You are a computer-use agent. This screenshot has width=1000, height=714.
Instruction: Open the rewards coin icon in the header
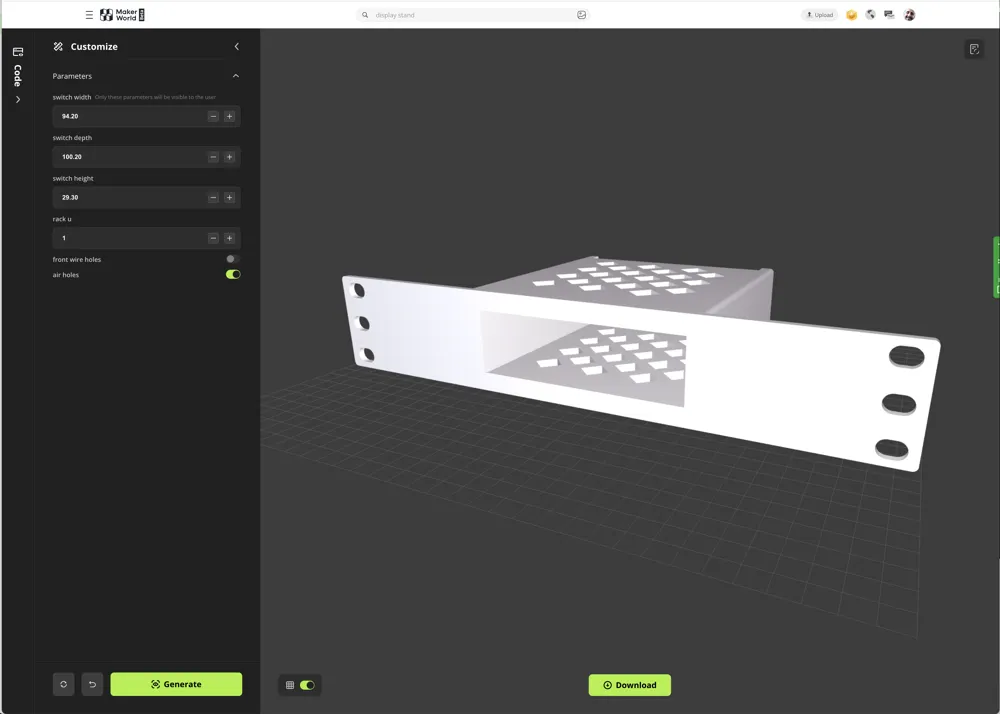tap(852, 14)
